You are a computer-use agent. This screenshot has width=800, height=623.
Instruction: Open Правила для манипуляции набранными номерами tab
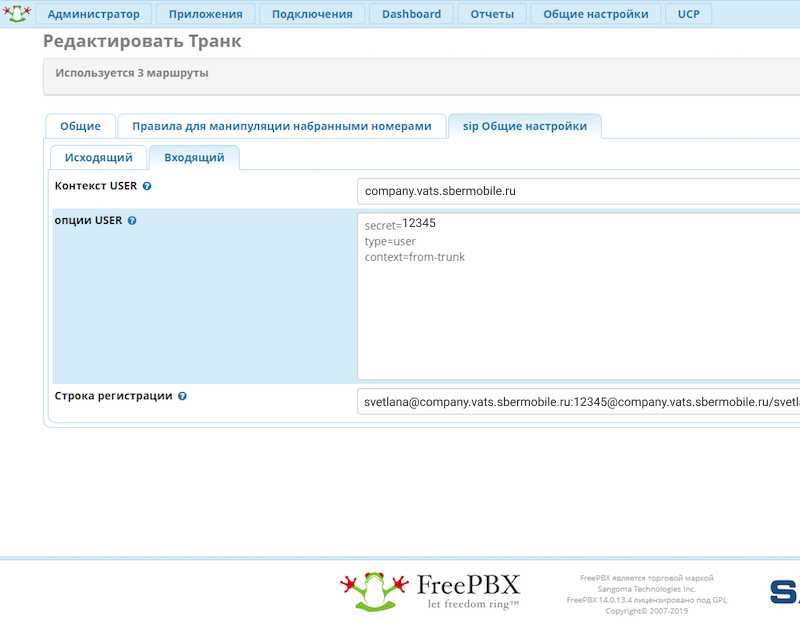[282, 126]
